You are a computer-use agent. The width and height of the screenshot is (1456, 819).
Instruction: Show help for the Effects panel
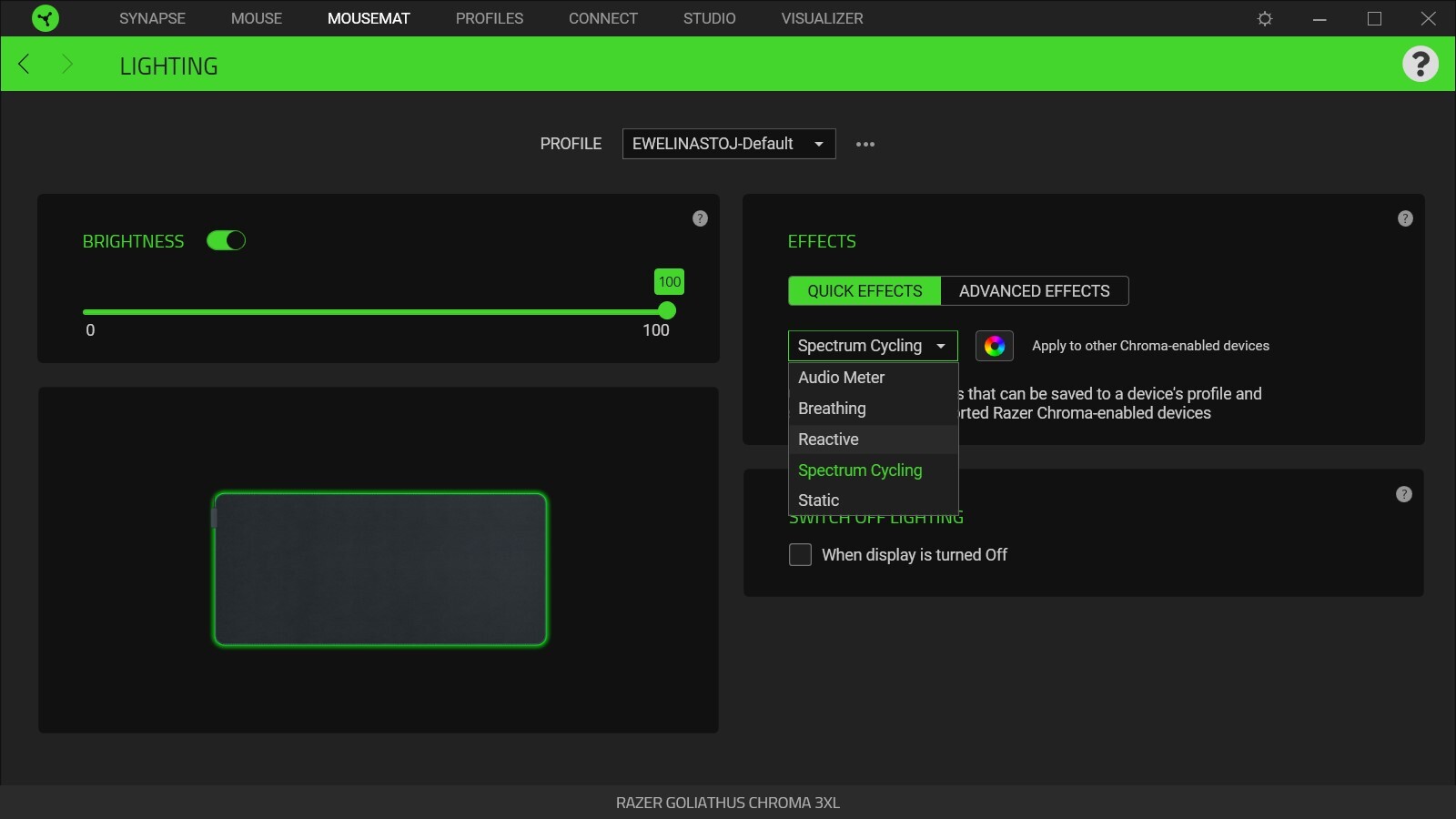[1405, 218]
